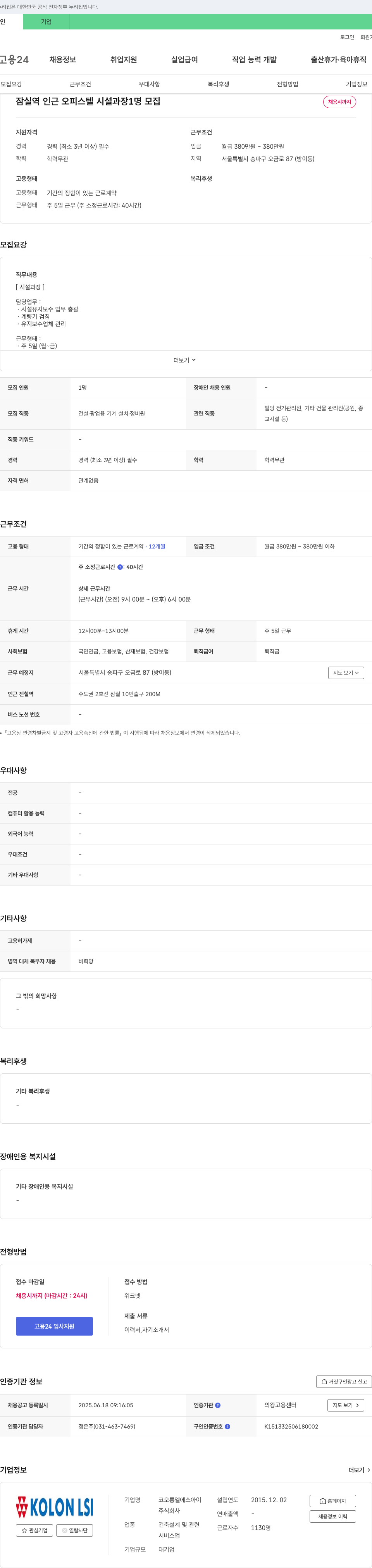Click the 채용시까지 (마감시간 : 24시) deadline text
Screen dimensions: 372x1568
[x=52, y=1296]
